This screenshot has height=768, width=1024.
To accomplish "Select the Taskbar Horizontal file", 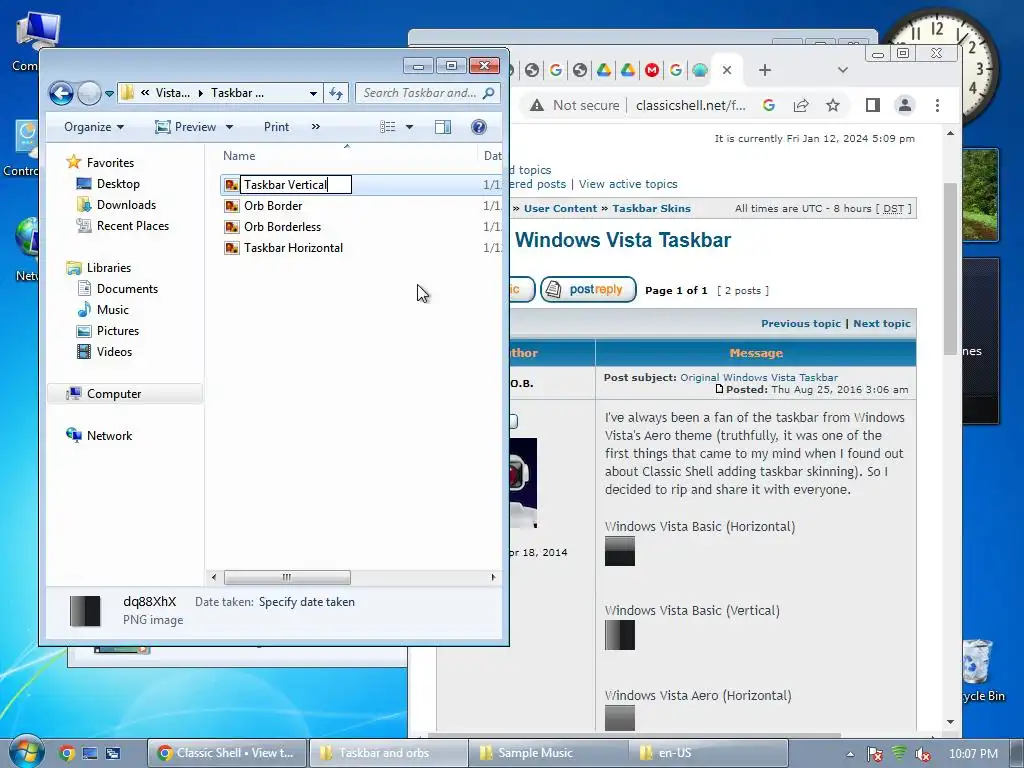I will tap(293, 248).
